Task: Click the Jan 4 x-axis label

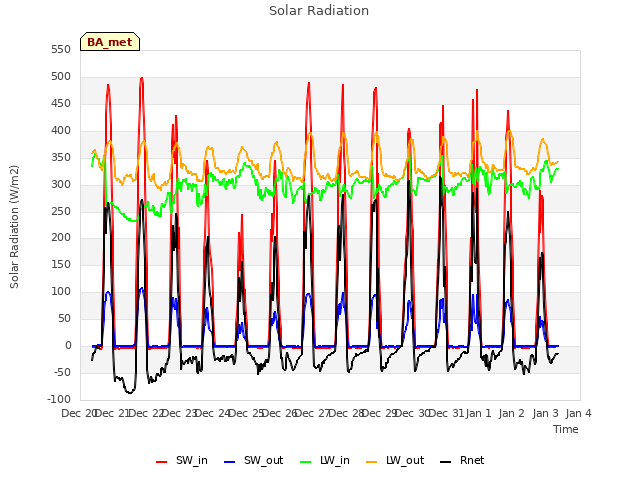Action: (x=579, y=413)
